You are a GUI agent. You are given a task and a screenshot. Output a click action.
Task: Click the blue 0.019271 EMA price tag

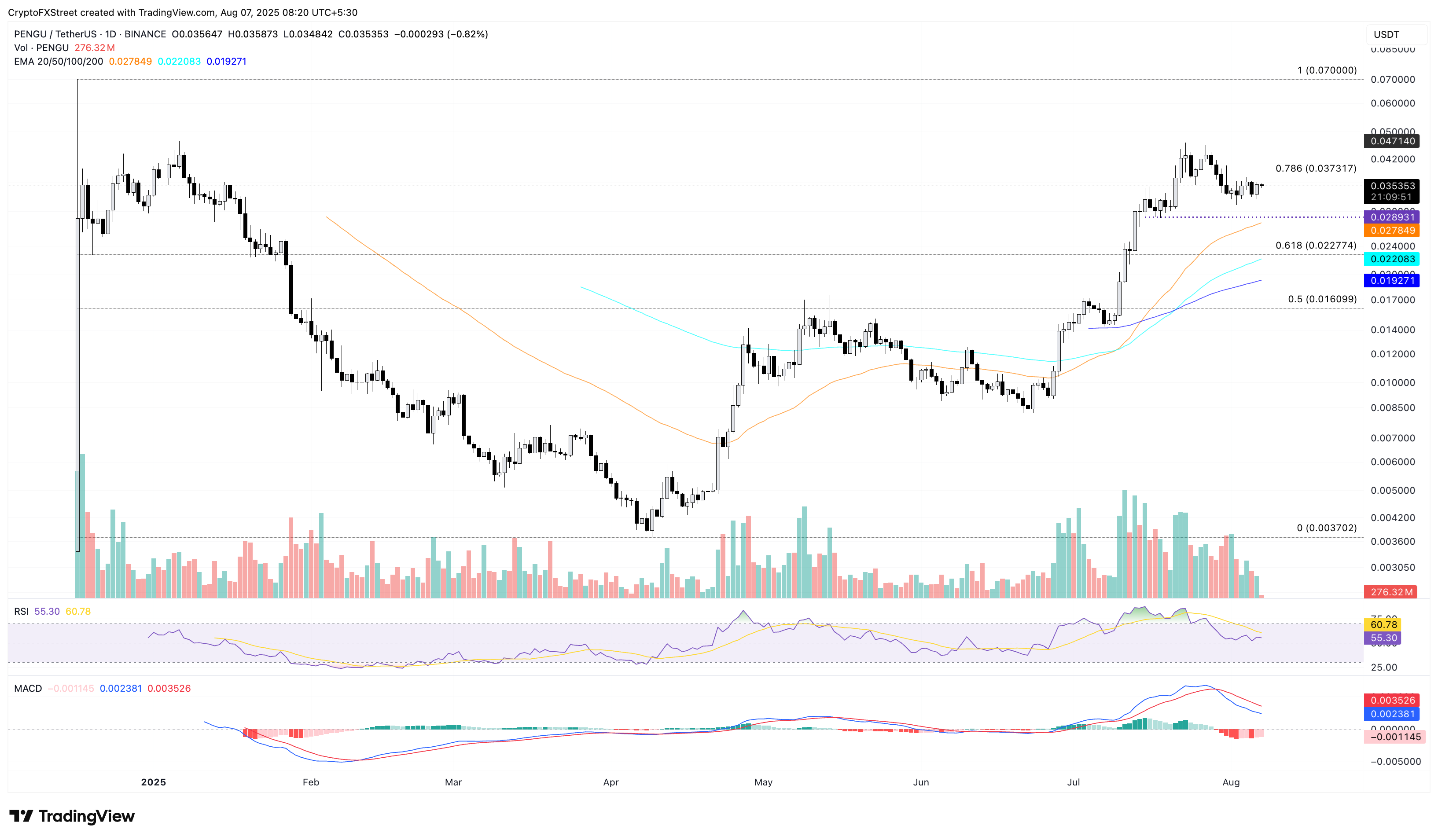(1392, 281)
